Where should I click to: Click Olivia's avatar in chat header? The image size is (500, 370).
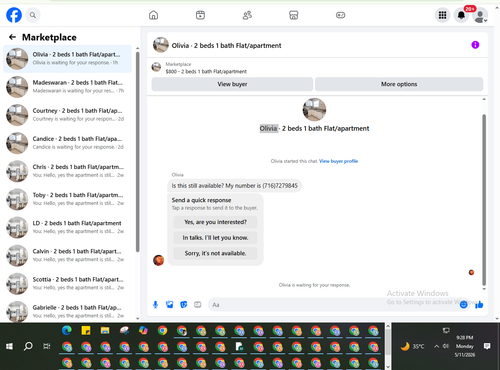[161, 45]
